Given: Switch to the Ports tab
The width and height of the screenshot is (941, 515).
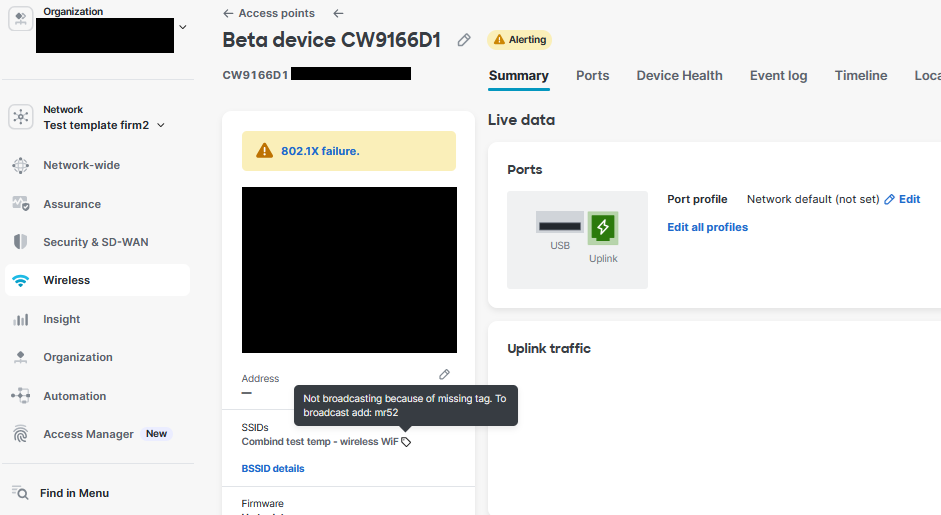Looking at the screenshot, I should click(x=592, y=76).
